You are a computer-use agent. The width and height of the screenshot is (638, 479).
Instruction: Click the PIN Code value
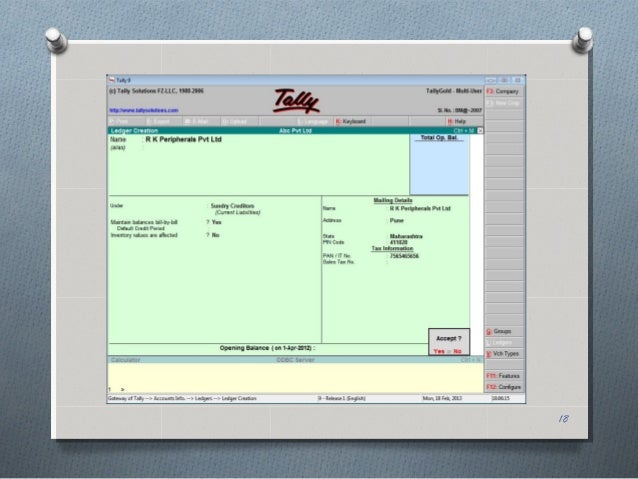point(399,243)
